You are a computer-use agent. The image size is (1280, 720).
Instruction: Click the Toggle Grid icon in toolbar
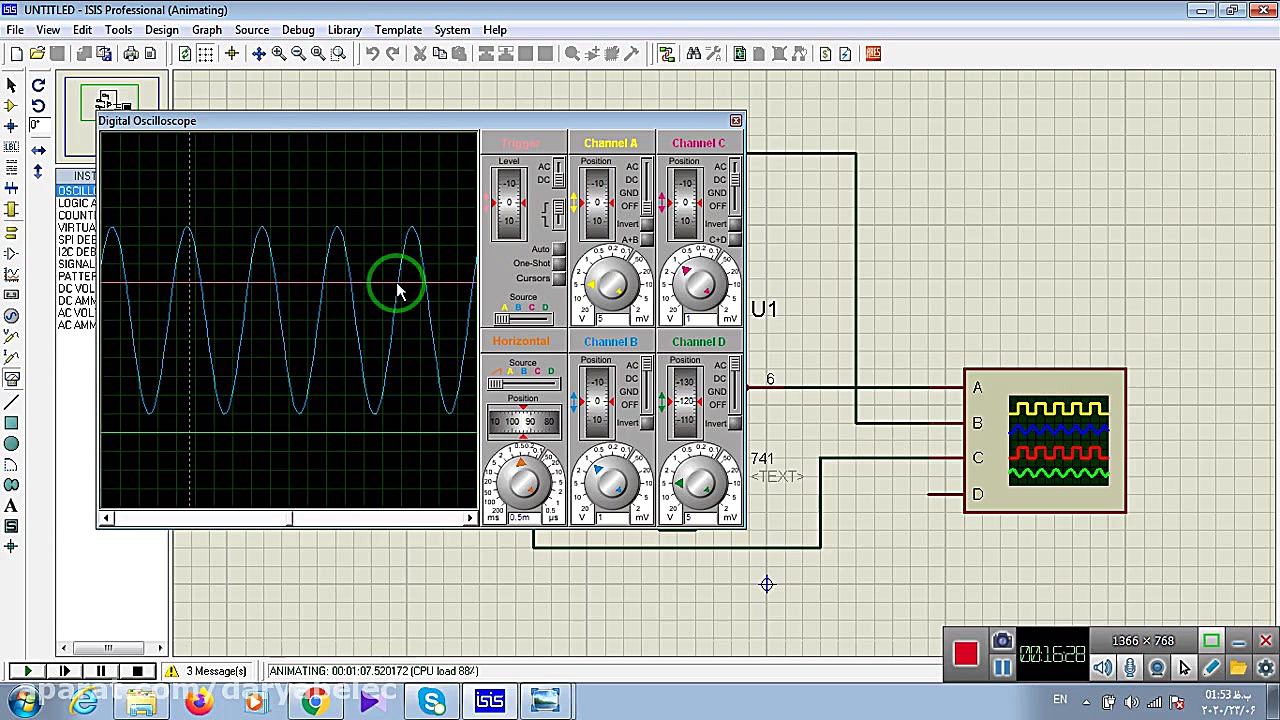pyautogui.click(x=205, y=54)
